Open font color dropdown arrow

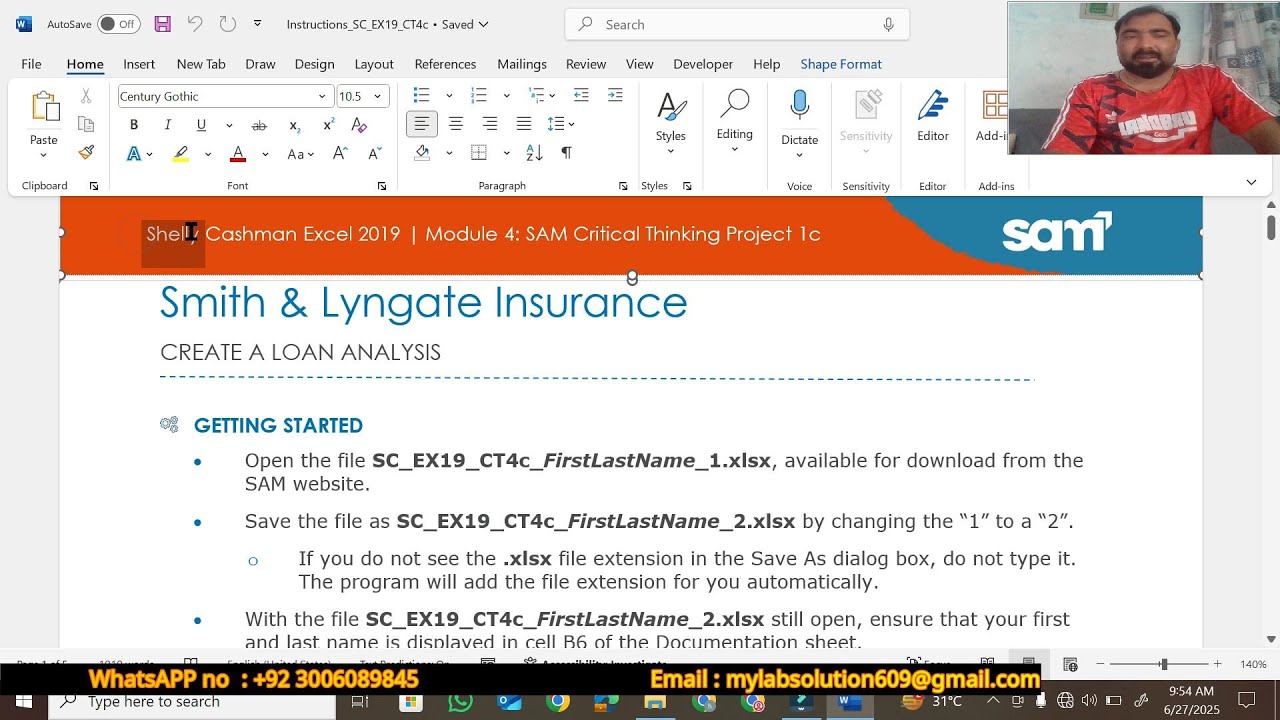pos(265,154)
